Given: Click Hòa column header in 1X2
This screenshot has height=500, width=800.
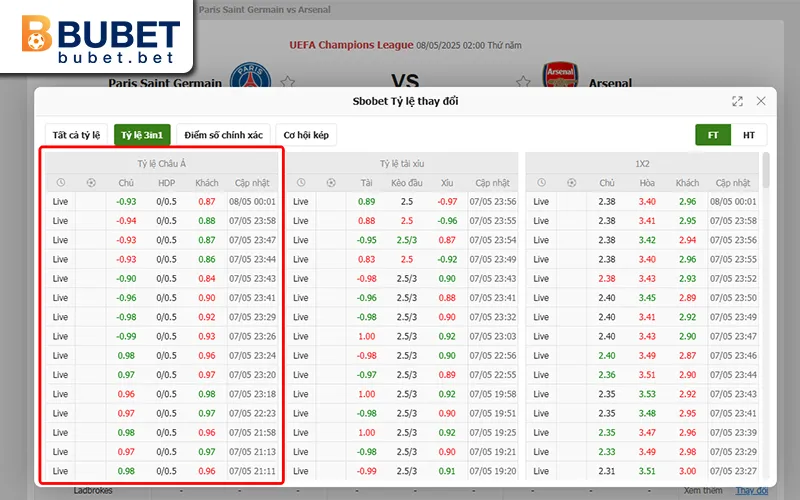Looking at the screenshot, I should coord(647,183).
